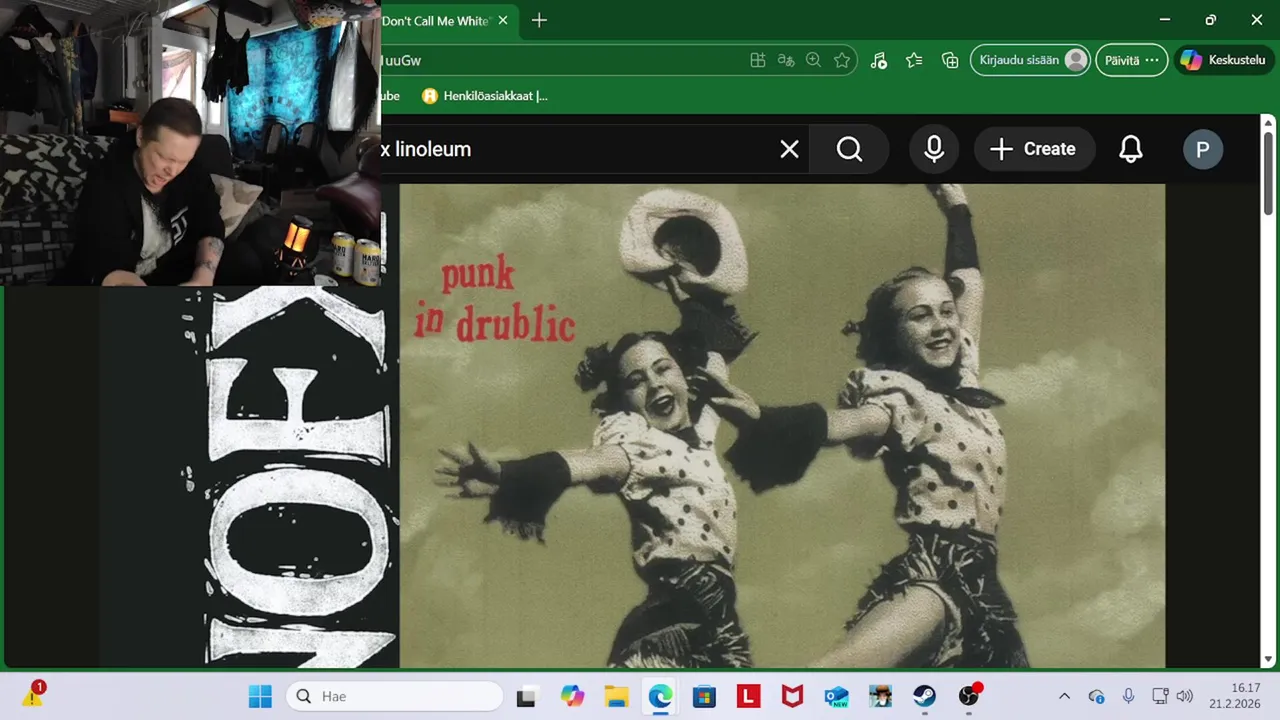Open Copilot 'Keskustelu' chat button
The image size is (1280, 720).
[x=1223, y=60]
